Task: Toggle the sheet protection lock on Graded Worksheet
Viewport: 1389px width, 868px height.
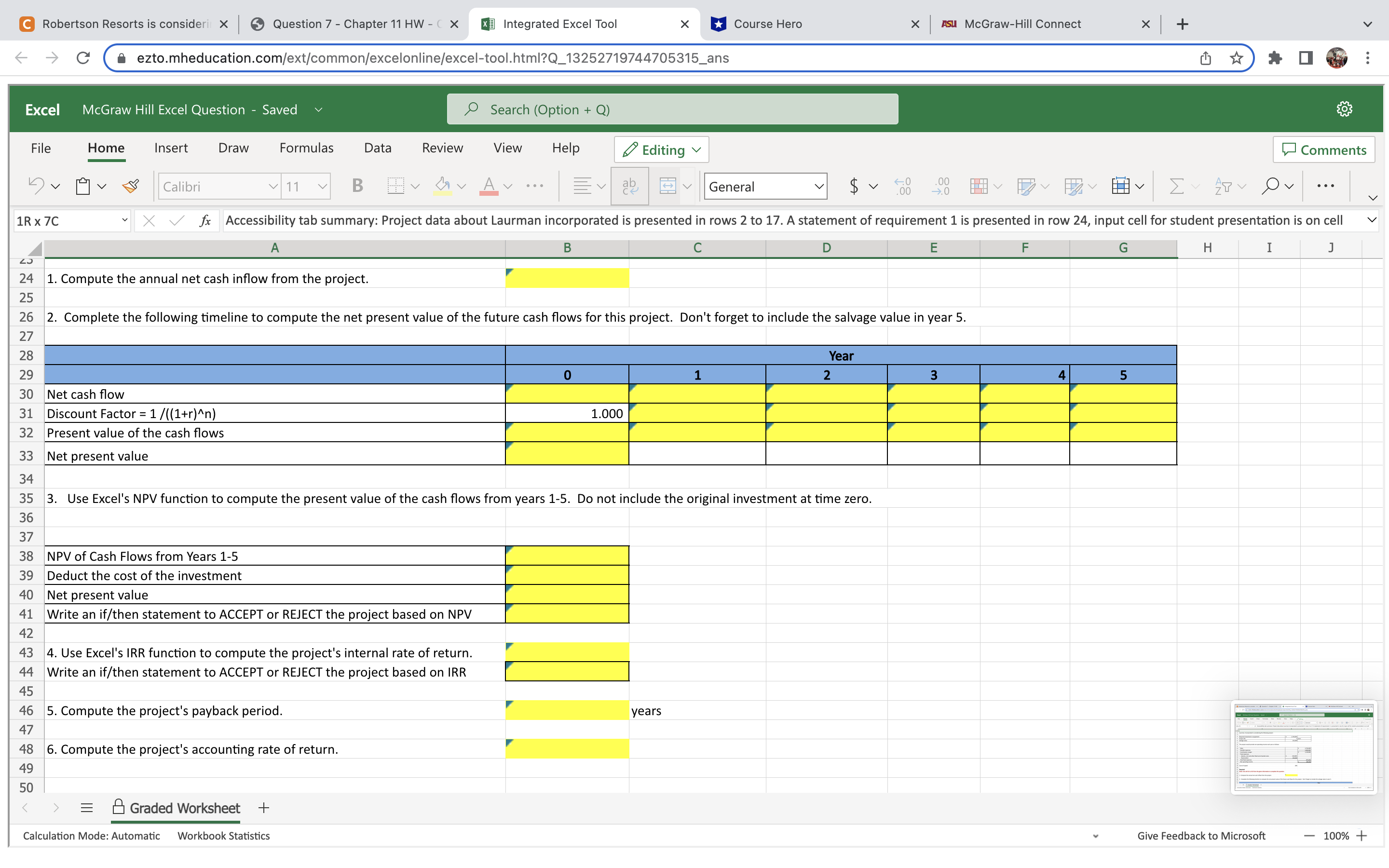Action: (119, 808)
